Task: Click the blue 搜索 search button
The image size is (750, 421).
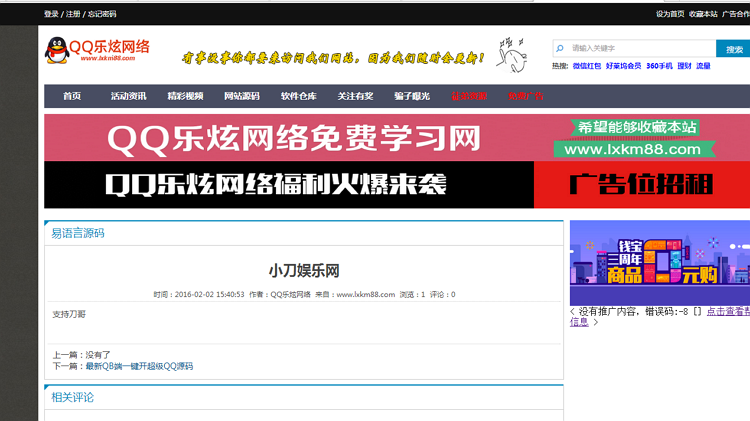Action: (733, 49)
